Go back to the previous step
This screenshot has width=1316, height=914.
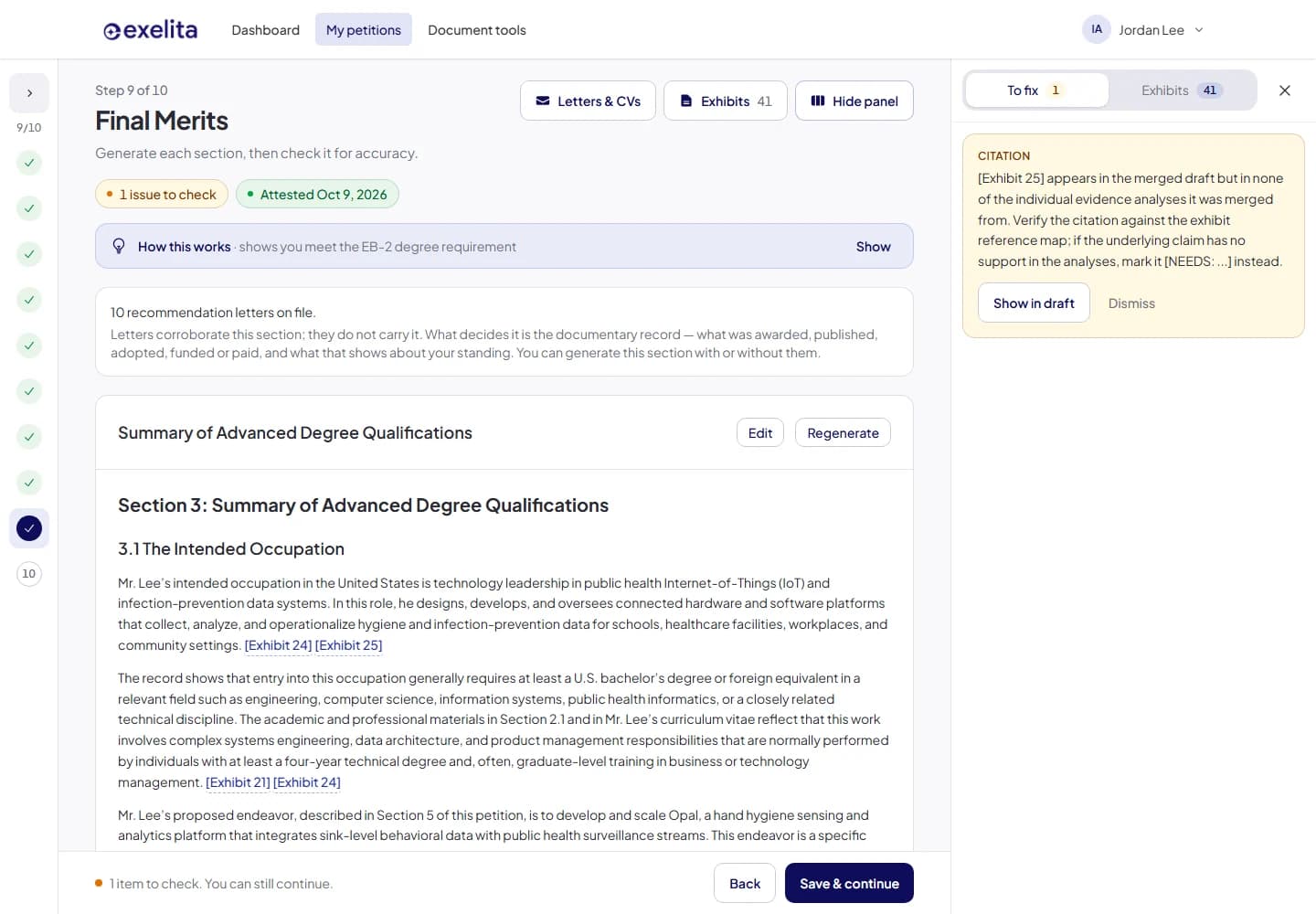coord(745,884)
